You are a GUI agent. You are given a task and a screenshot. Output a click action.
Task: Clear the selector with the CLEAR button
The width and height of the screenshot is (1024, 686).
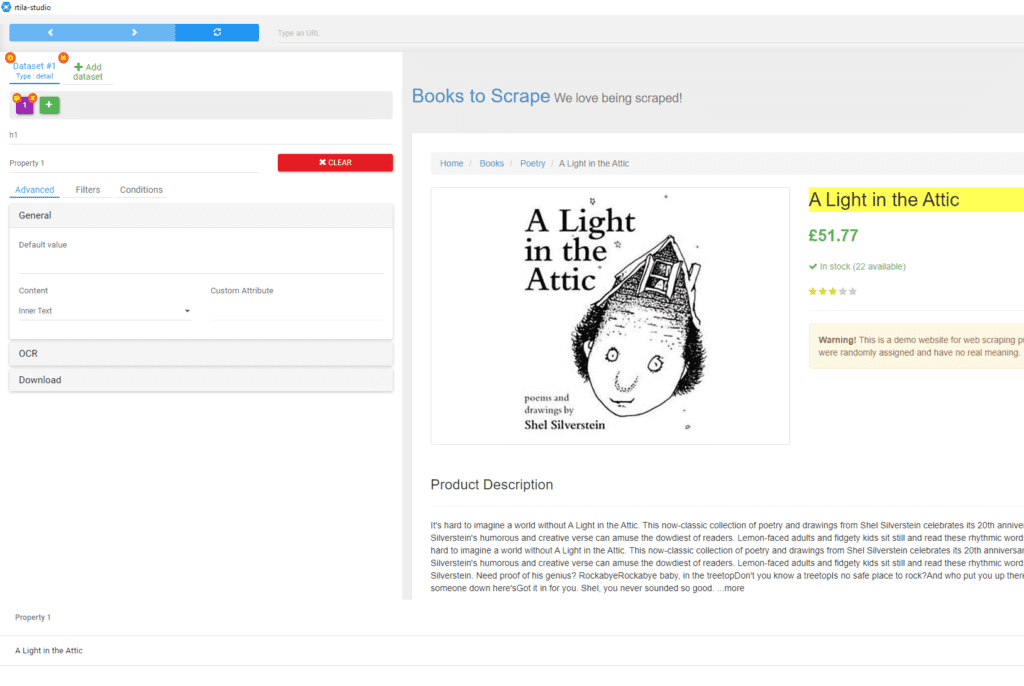335,163
